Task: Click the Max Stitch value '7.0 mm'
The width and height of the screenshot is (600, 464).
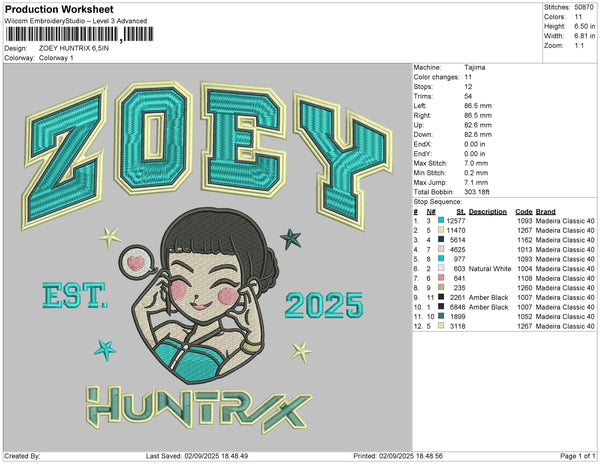Action: pos(476,163)
